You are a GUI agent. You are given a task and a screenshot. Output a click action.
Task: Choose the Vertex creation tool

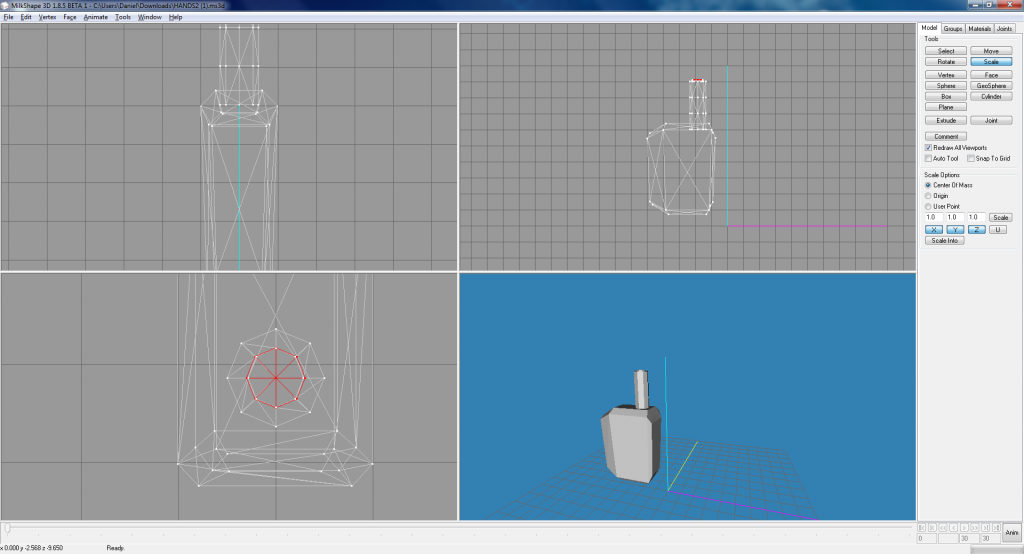coord(946,75)
